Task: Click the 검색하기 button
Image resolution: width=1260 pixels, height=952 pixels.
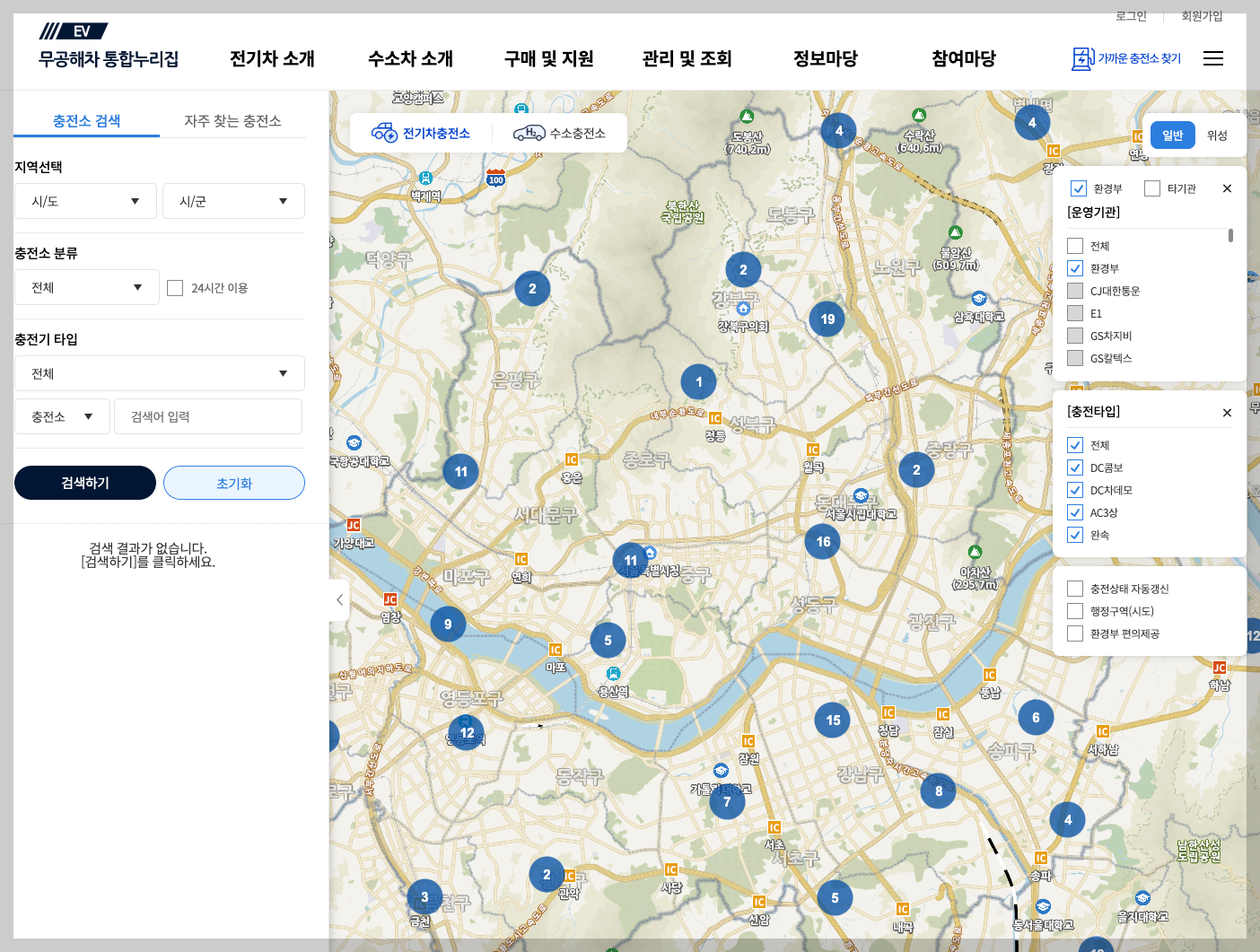Action: (x=85, y=483)
